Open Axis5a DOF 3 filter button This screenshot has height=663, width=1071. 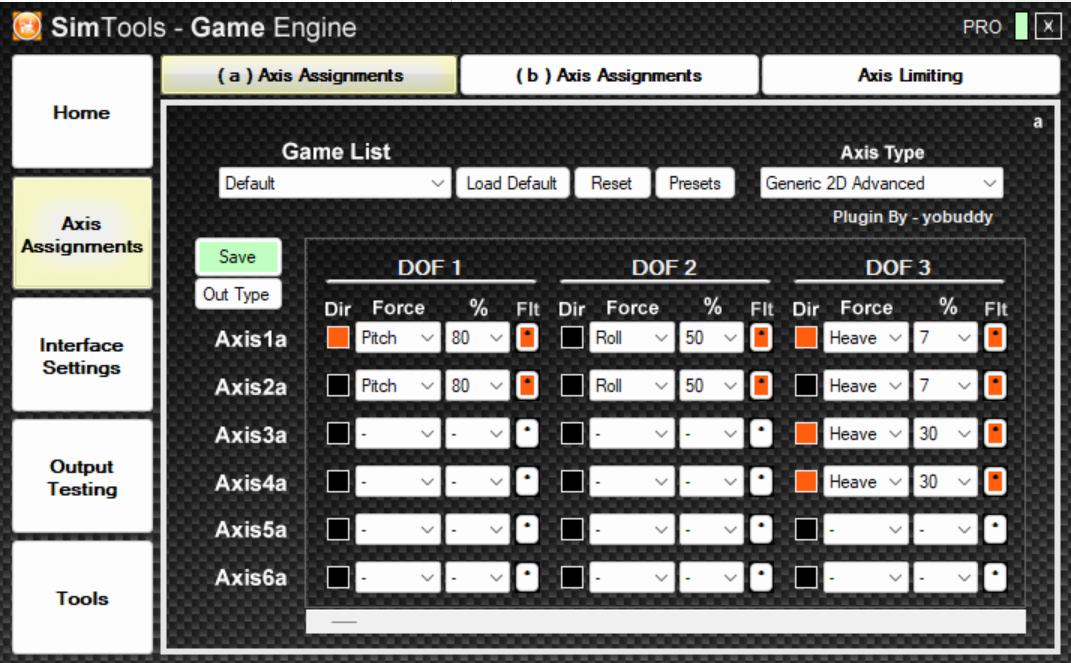point(995,529)
